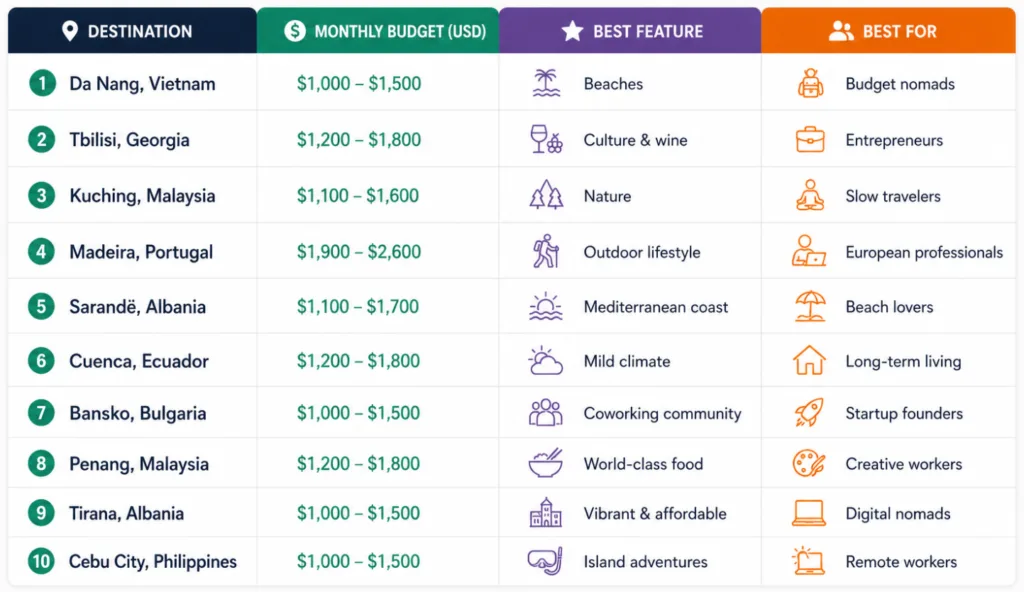Click the beach umbrella Beach lovers icon
Viewport: 1024px width, 592px height.
pyautogui.click(x=810, y=306)
